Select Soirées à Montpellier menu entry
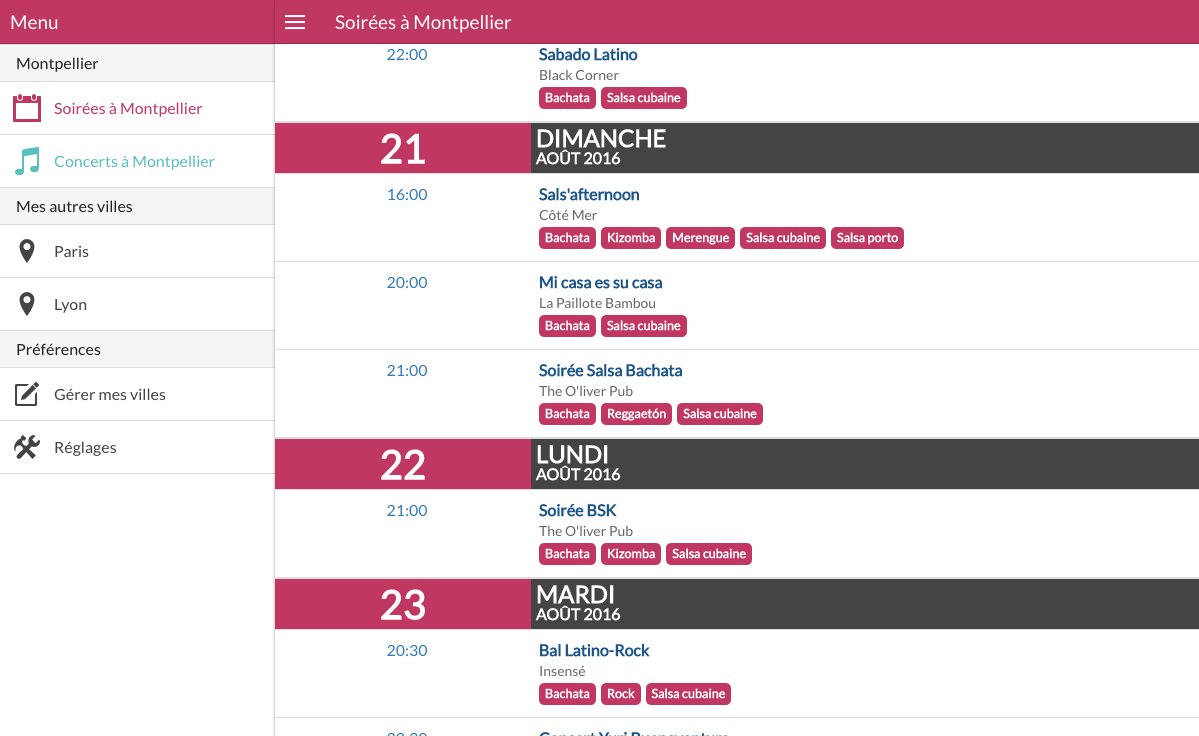The image size is (1199, 736). (128, 108)
